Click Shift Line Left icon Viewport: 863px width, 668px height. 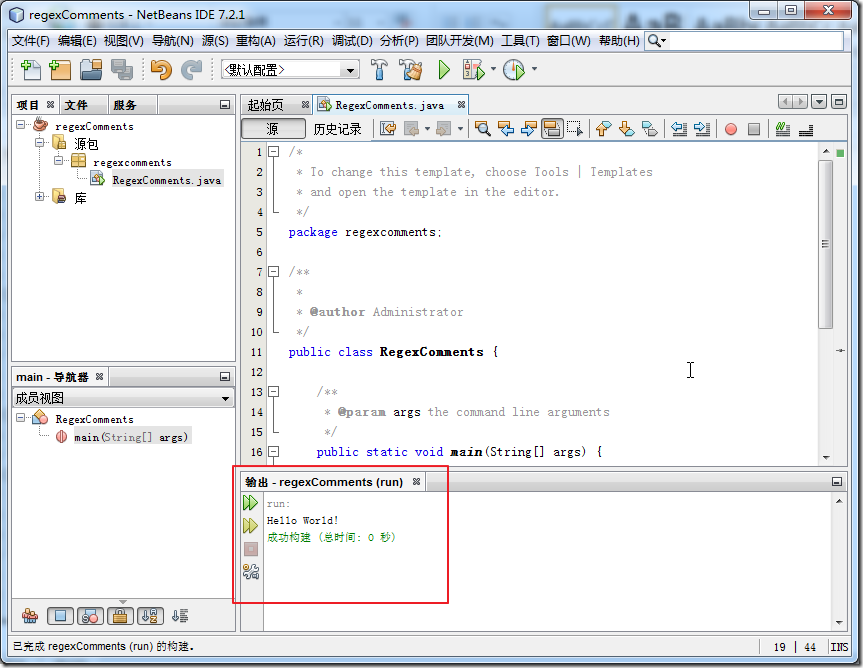pos(679,129)
